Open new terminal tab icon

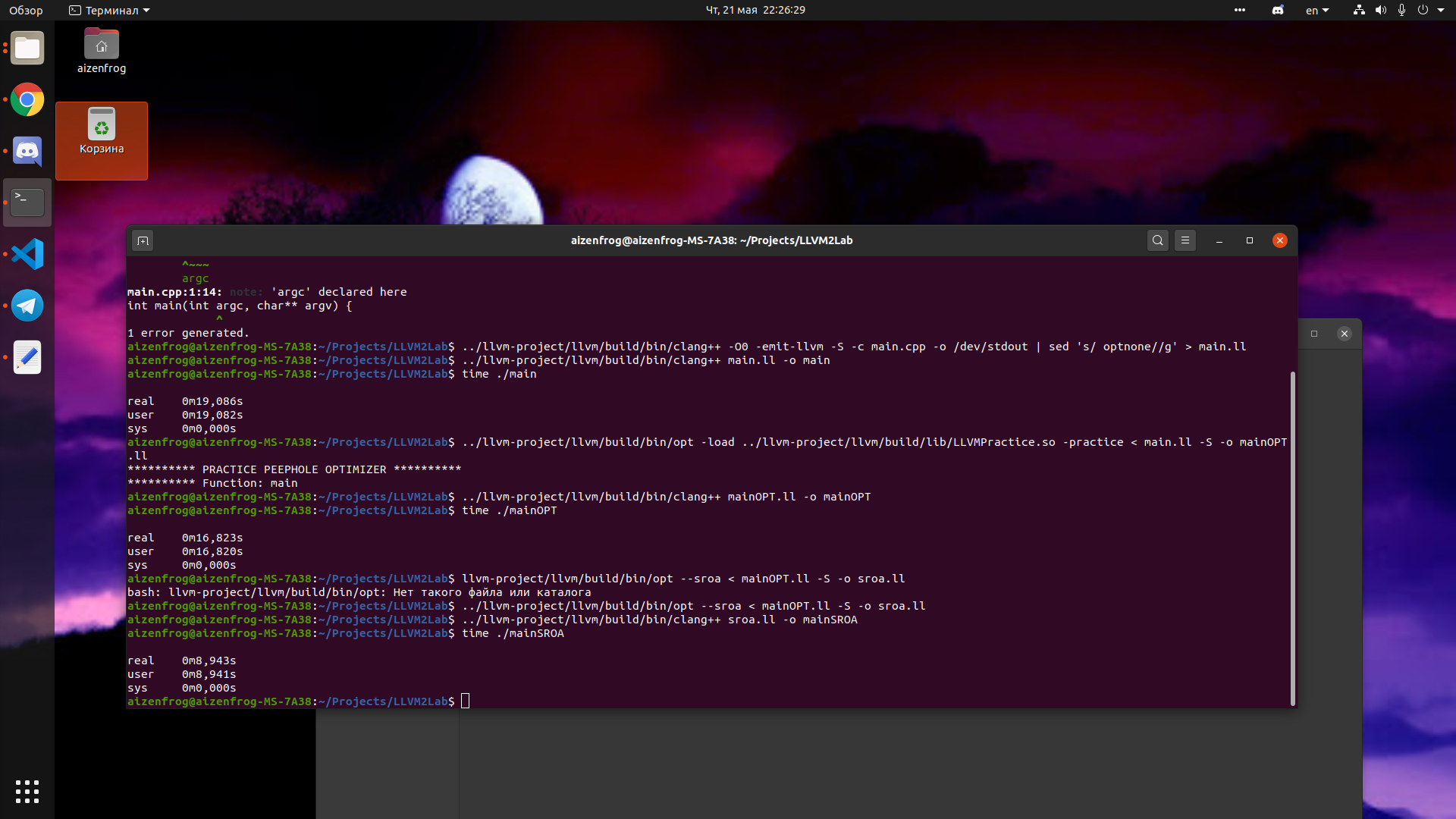[x=143, y=240]
